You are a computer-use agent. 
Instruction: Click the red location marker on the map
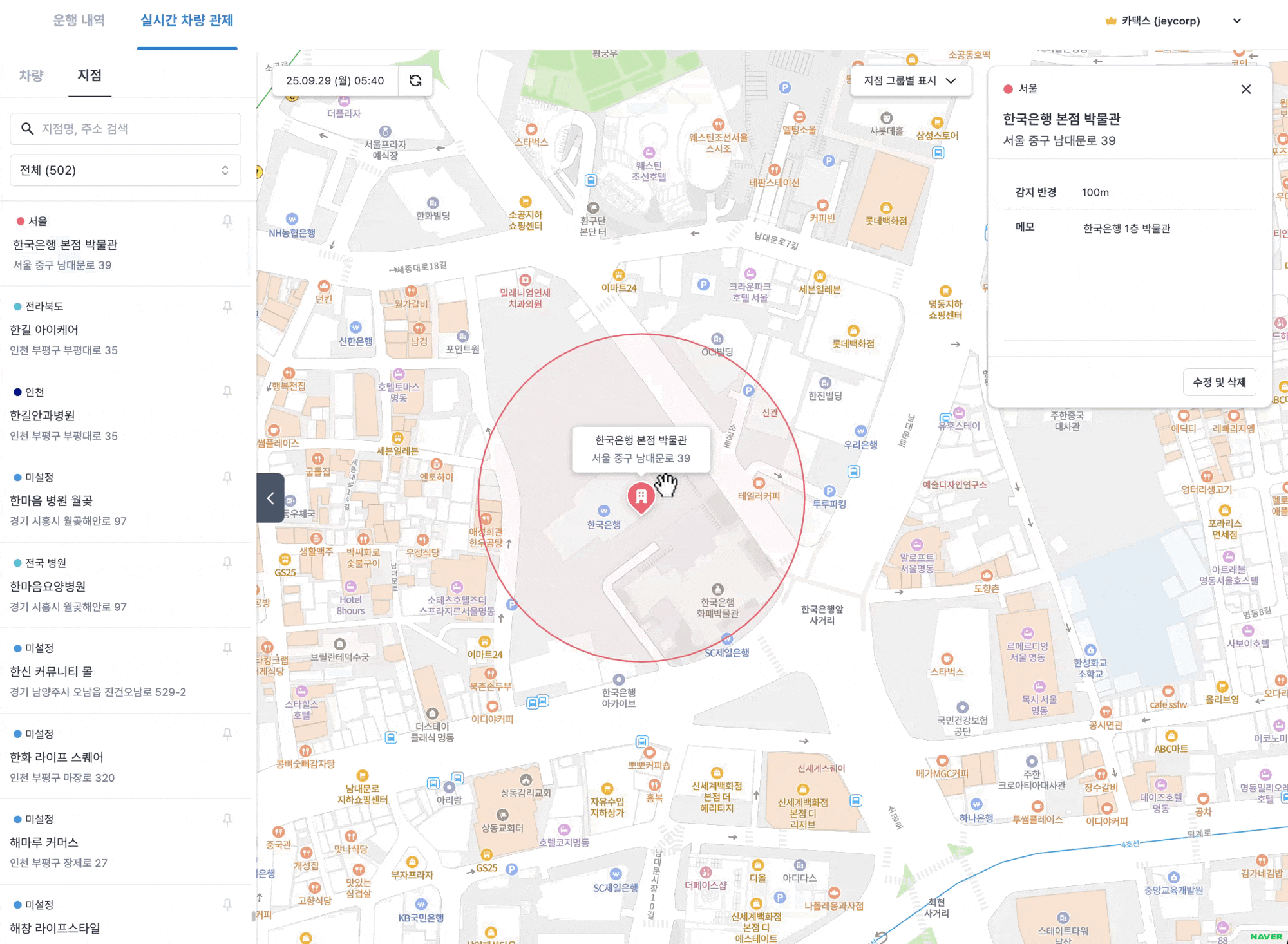(x=641, y=497)
